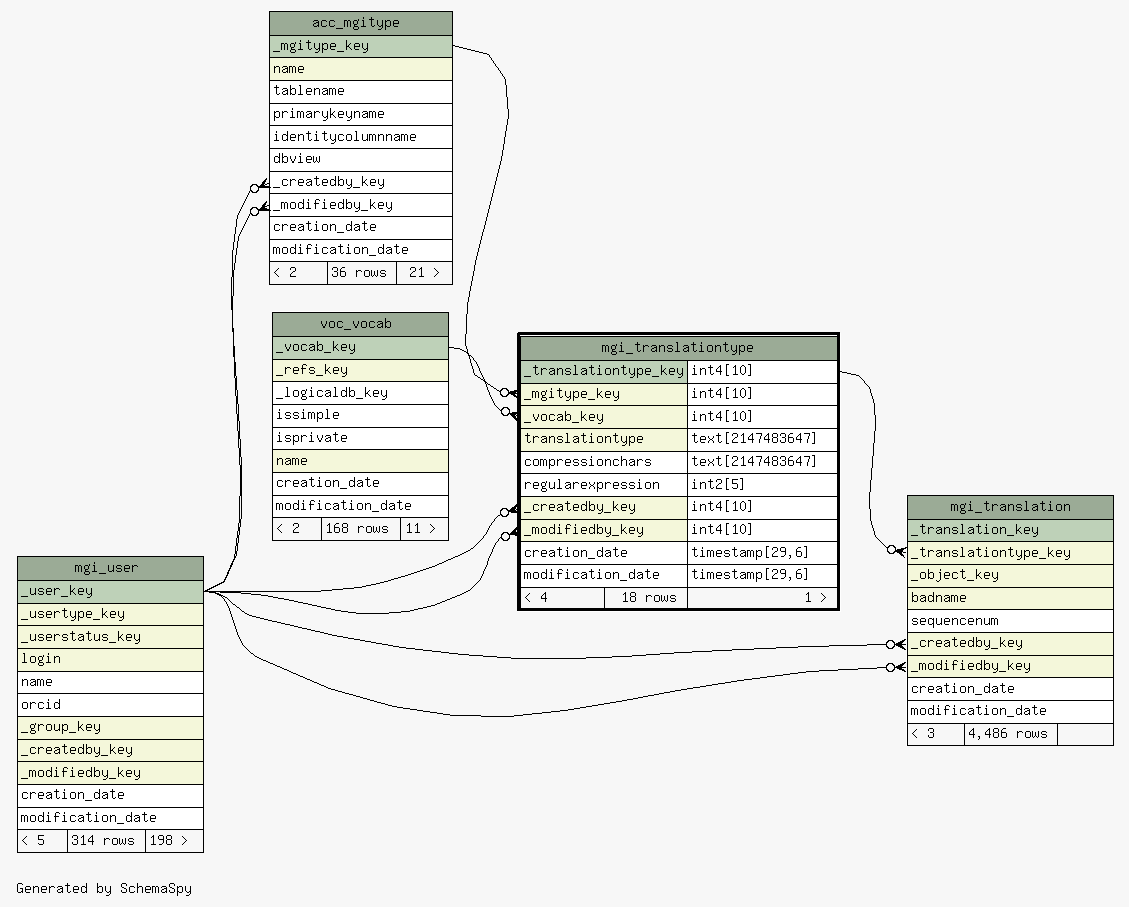Select _mgitype_key in acc_mgitype
This screenshot has height=907, width=1129.
pyautogui.click(x=361, y=46)
